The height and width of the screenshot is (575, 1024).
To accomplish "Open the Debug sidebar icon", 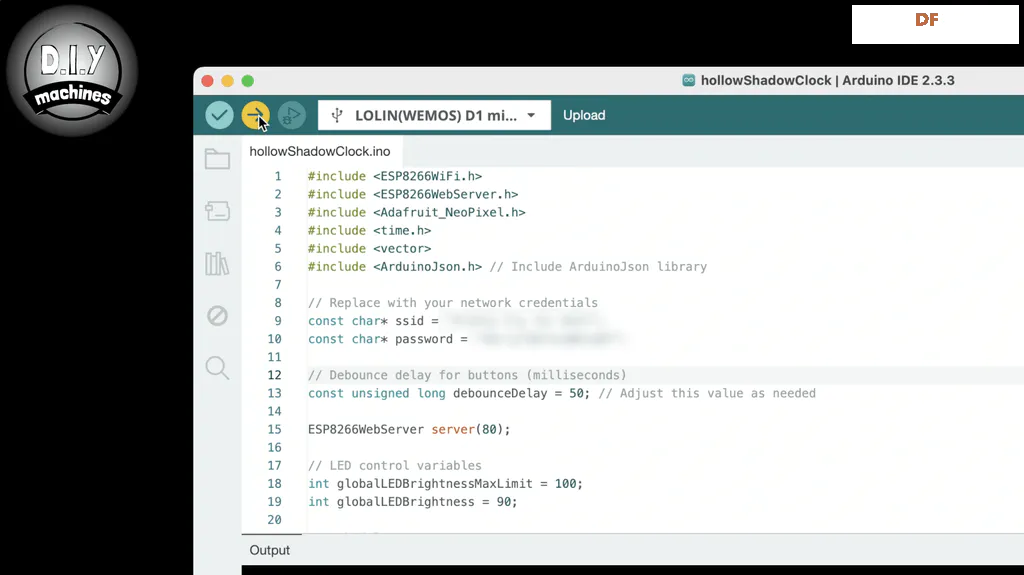I will pyautogui.click(x=217, y=316).
